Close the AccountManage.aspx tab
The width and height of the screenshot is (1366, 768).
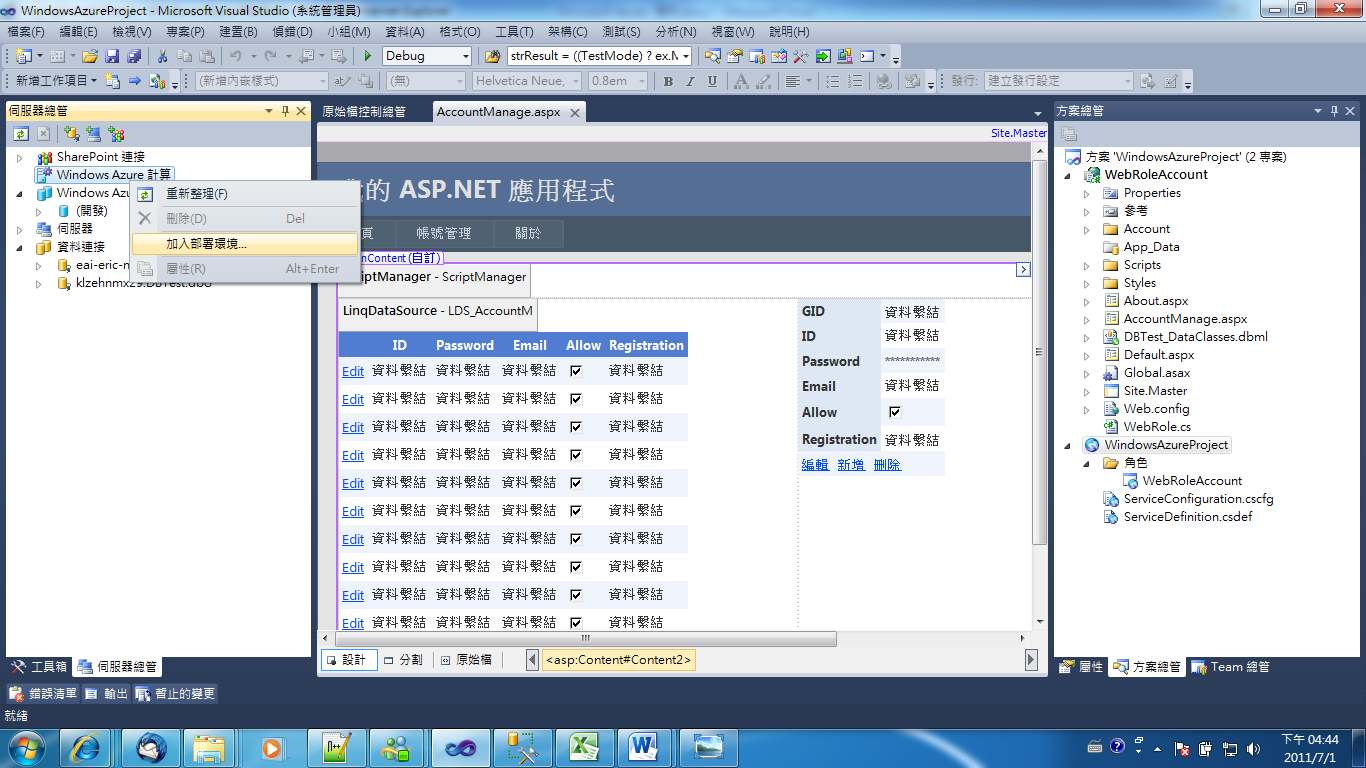pos(574,113)
